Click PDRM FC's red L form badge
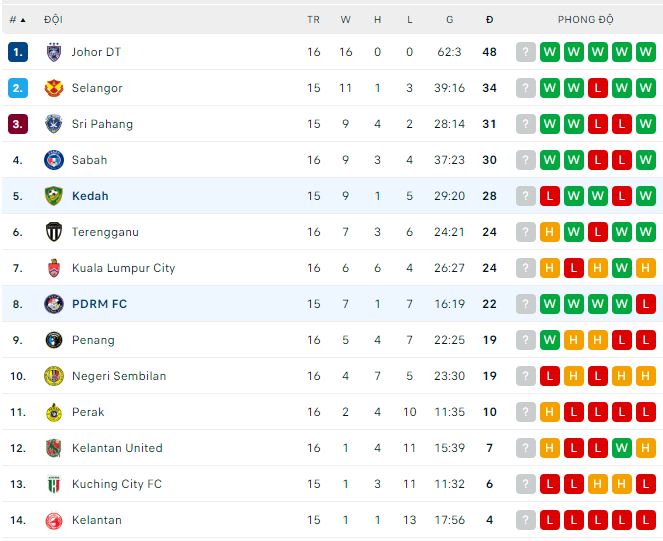Image resolution: width=663 pixels, height=541 pixels. point(646,304)
